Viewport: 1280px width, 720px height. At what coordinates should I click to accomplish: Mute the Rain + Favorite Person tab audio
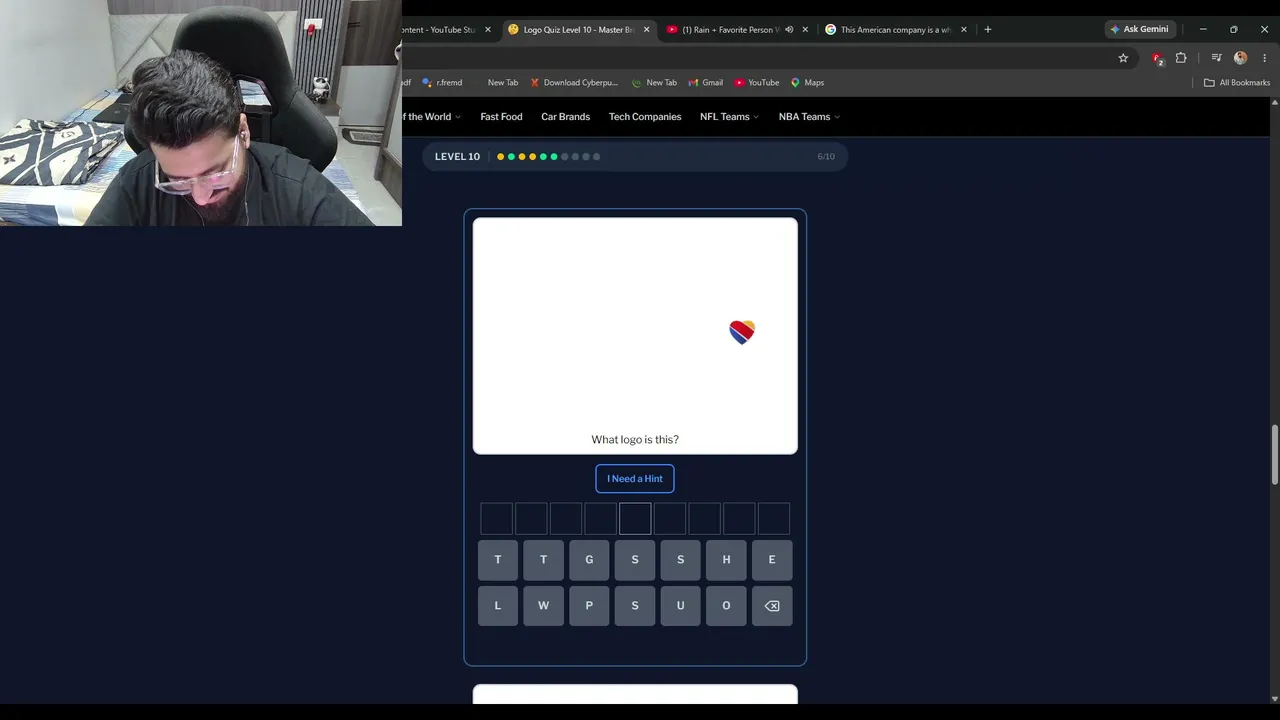pyautogui.click(x=789, y=30)
